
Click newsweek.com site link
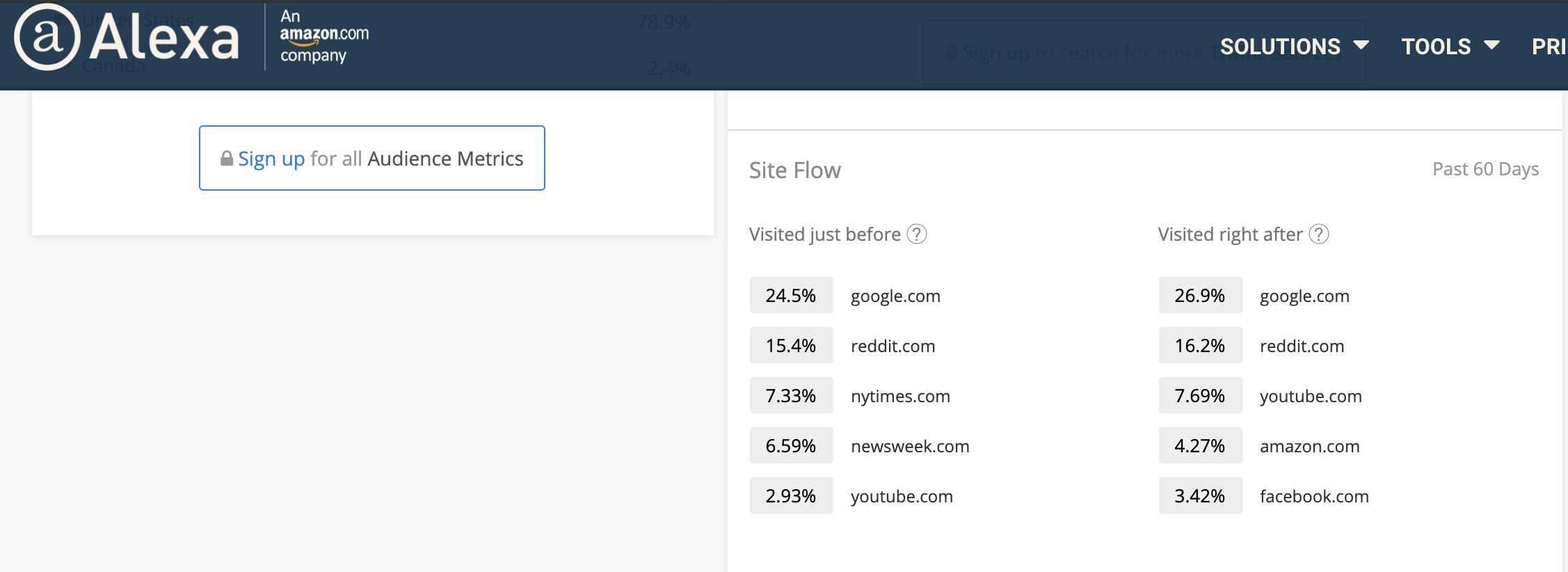910,447
